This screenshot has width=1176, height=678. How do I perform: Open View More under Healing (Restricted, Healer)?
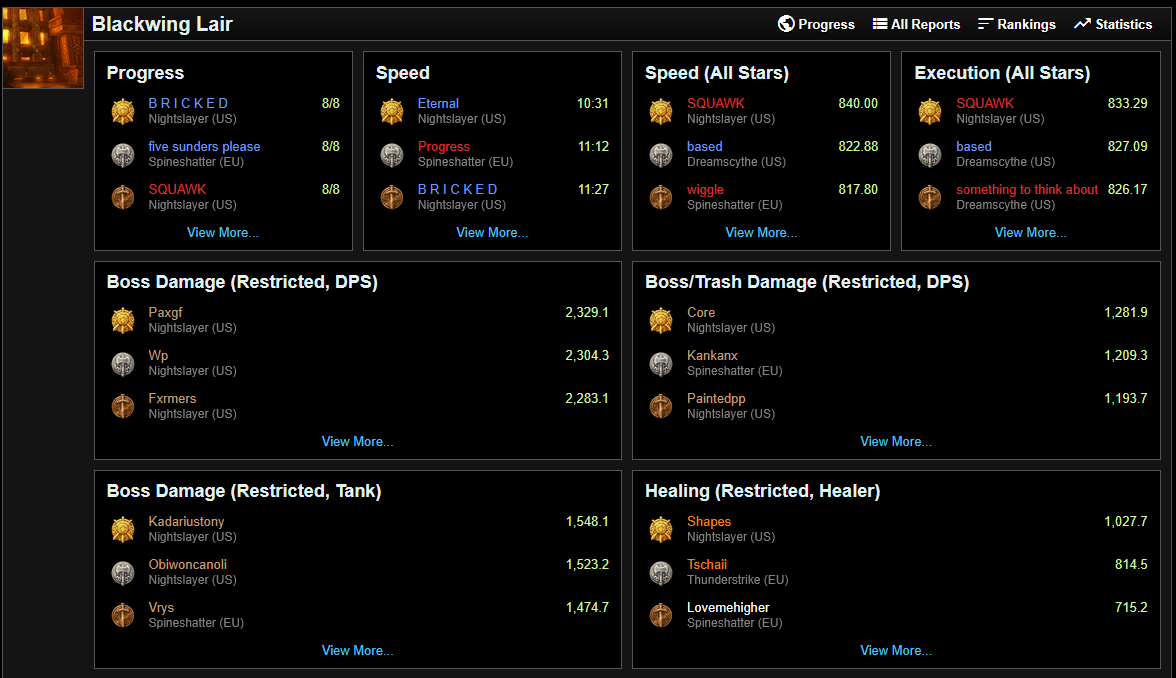coord(896,651)
